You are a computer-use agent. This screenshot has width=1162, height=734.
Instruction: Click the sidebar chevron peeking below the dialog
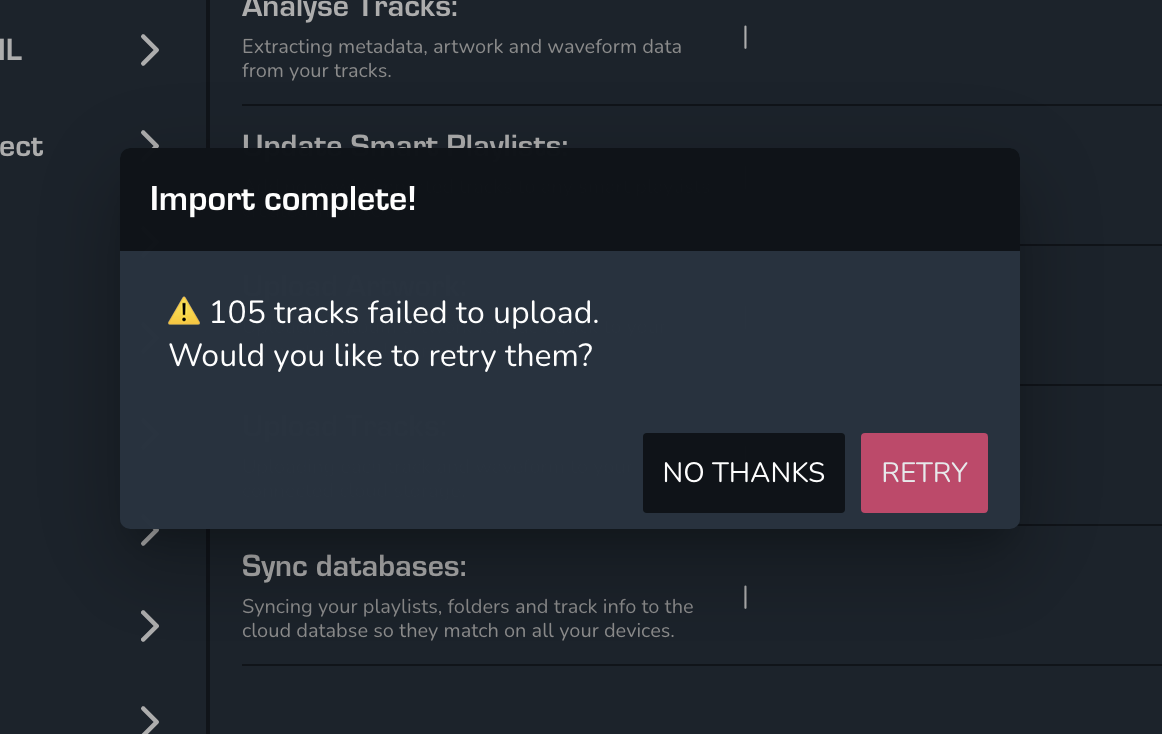pos(150,536)
